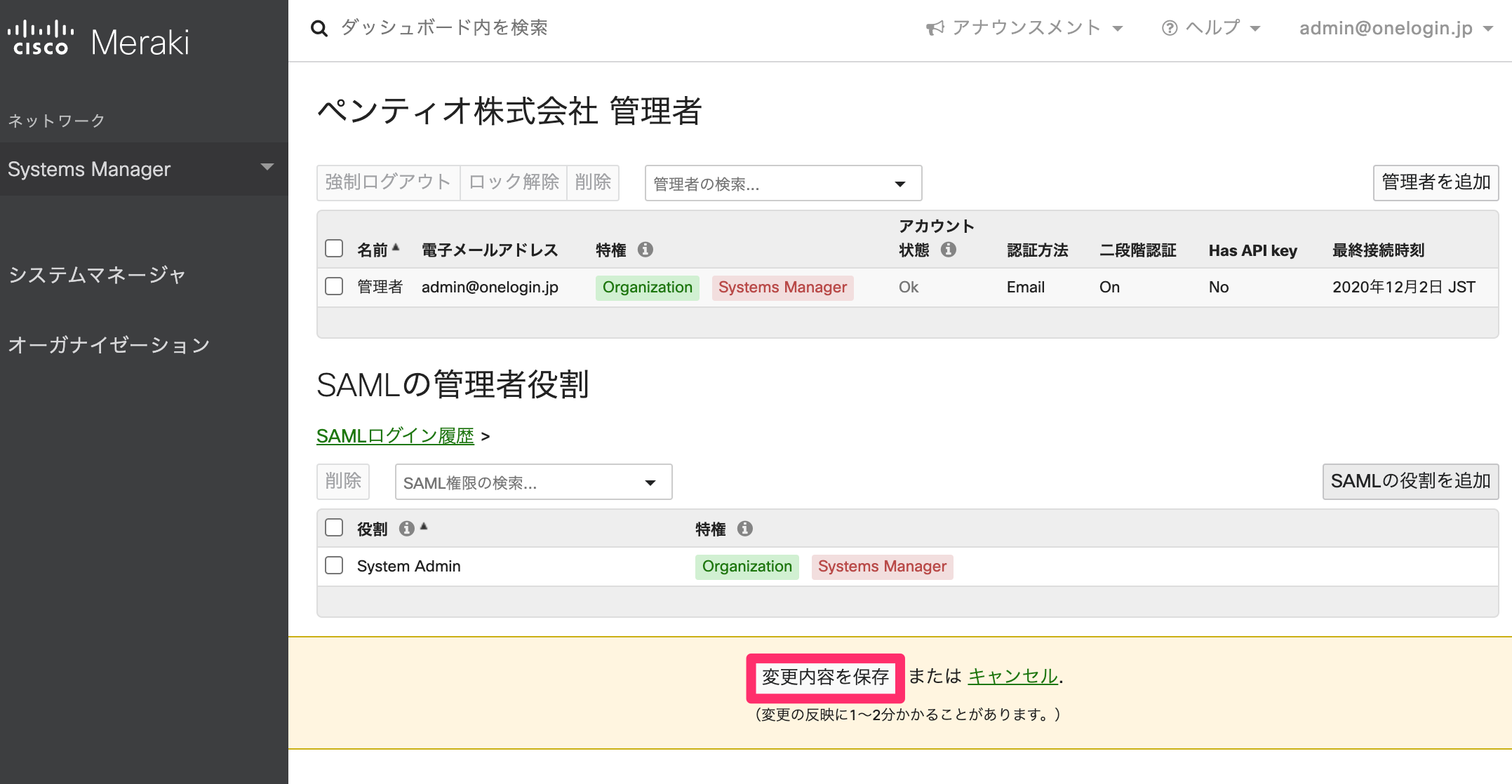Viewport: 1512px width, 784px height.
Task: Select all SAML roles header checkbox
Action: 334,527
